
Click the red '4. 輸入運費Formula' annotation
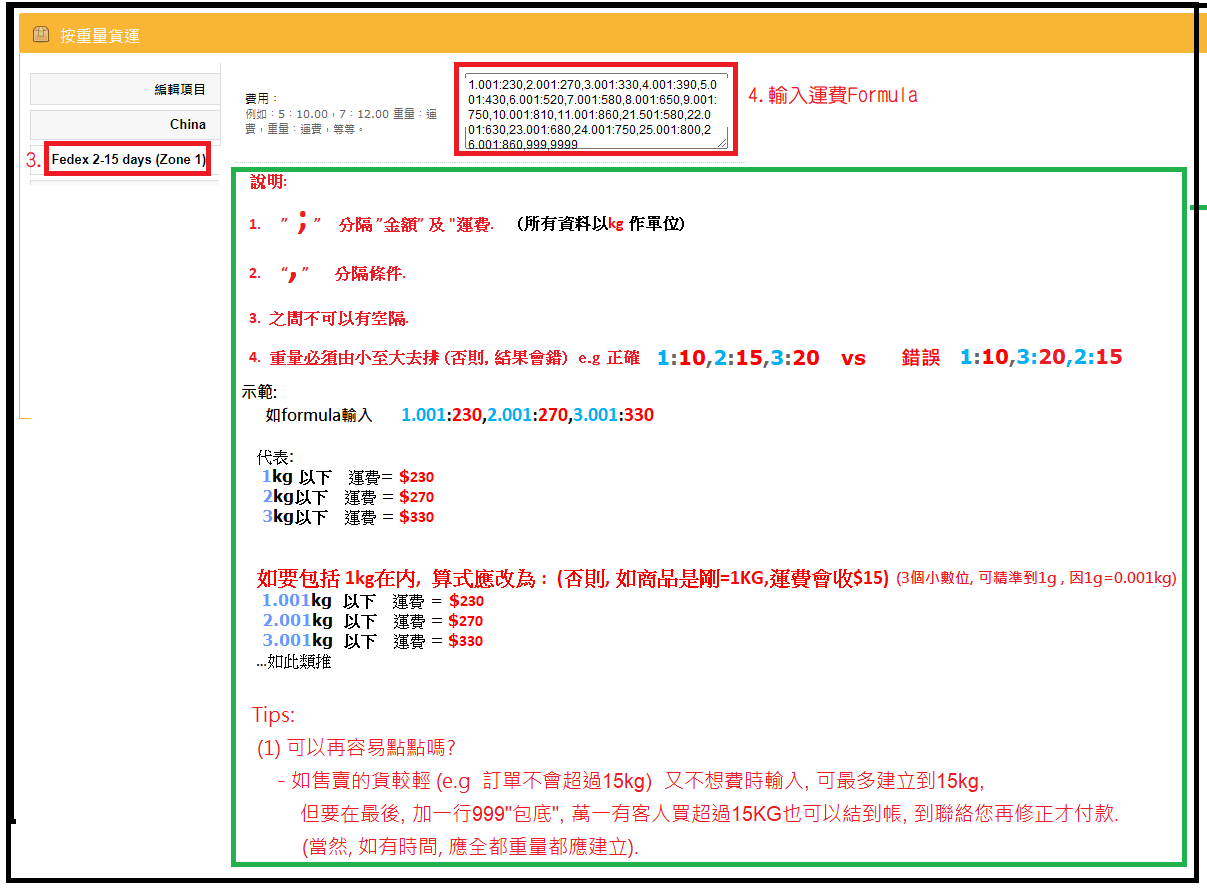click(832, 96)
